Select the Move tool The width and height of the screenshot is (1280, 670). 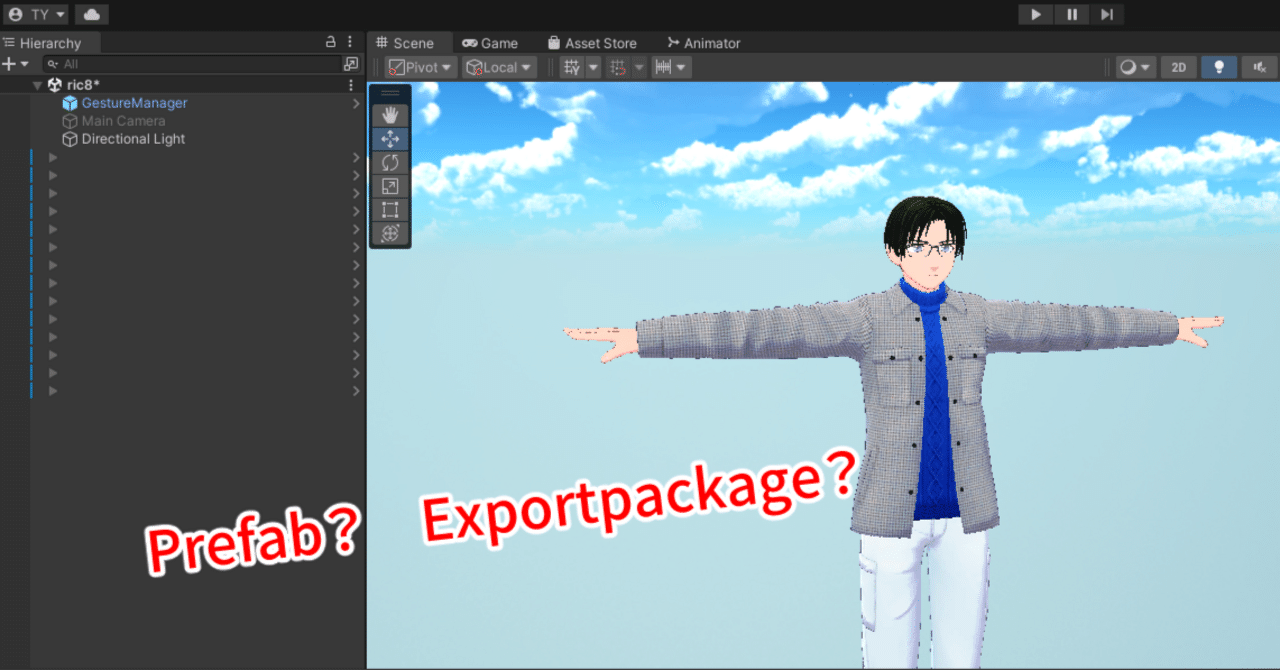point(389,138)
